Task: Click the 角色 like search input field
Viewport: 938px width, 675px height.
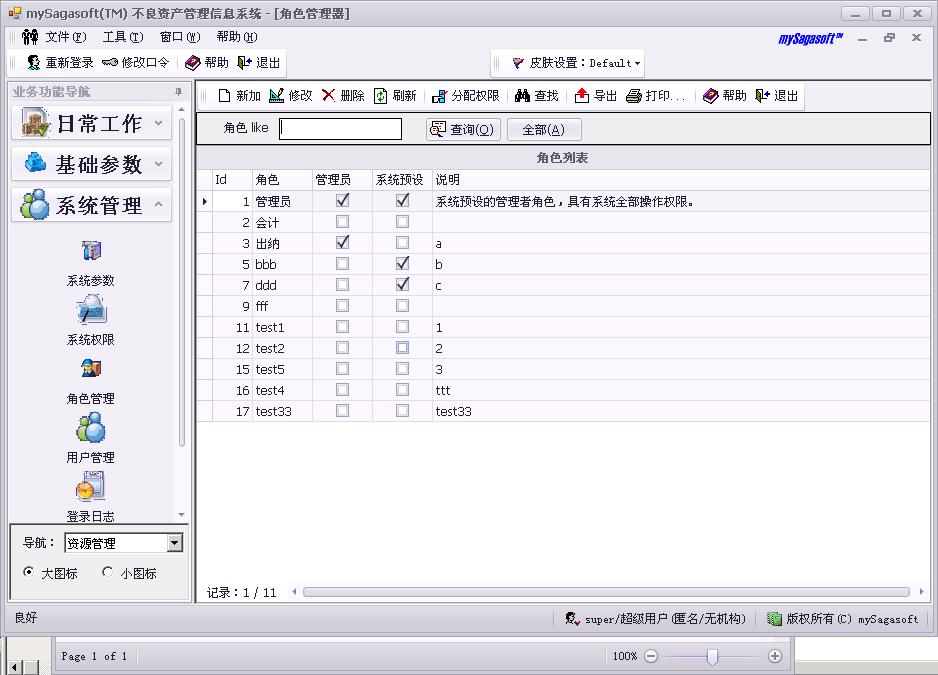Action: [x=340, y=129]
